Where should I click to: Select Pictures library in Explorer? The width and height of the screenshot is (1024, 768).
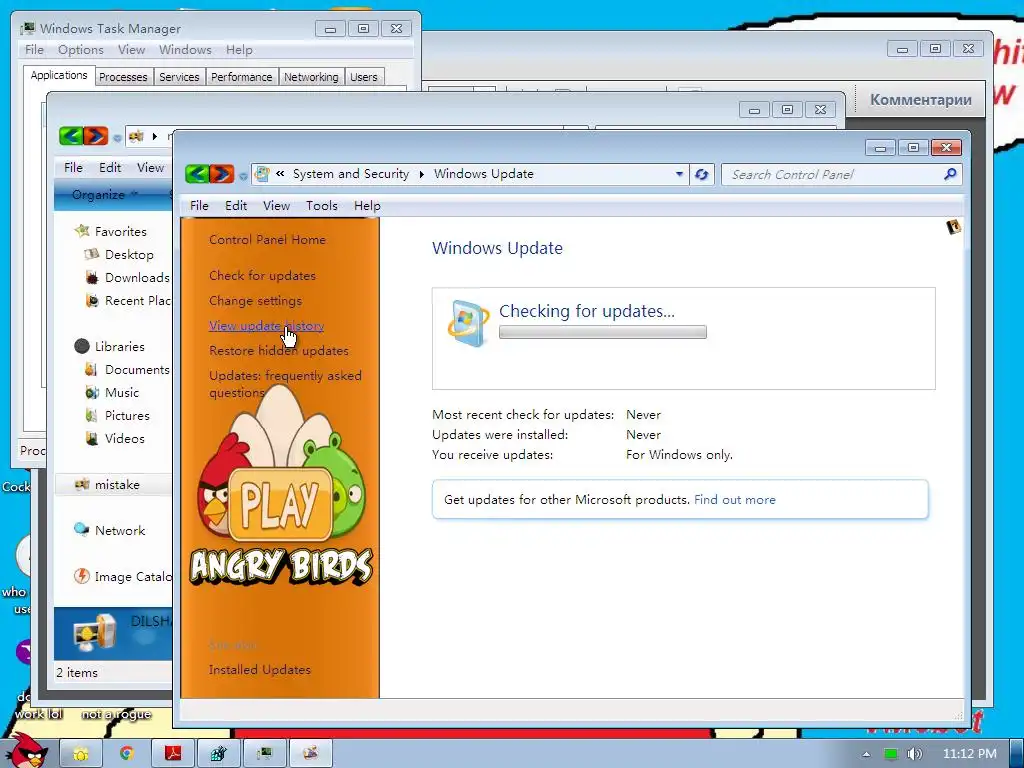tap(127, 416)
